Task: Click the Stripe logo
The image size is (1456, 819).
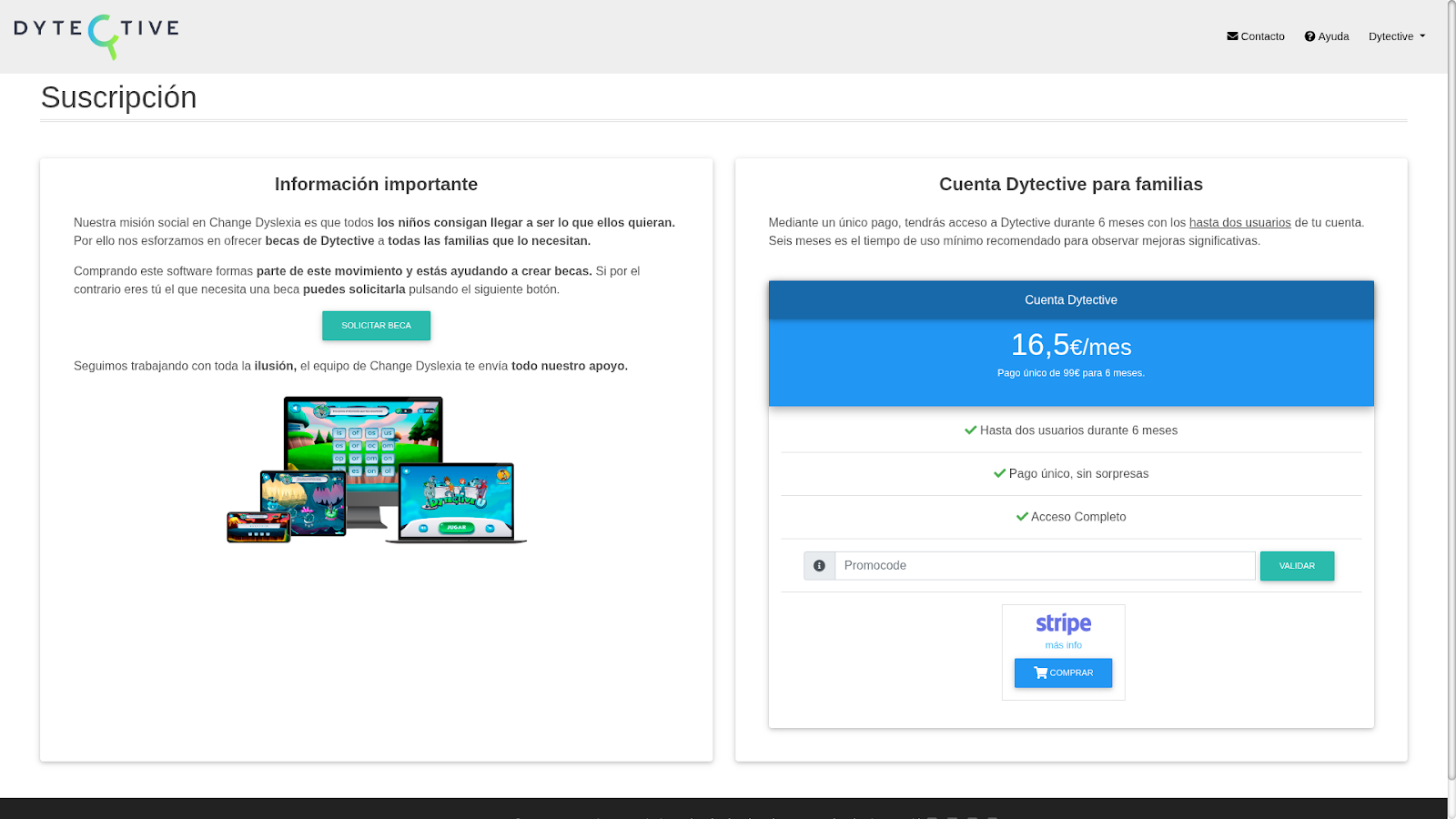Action: (x=1063, y=623)
